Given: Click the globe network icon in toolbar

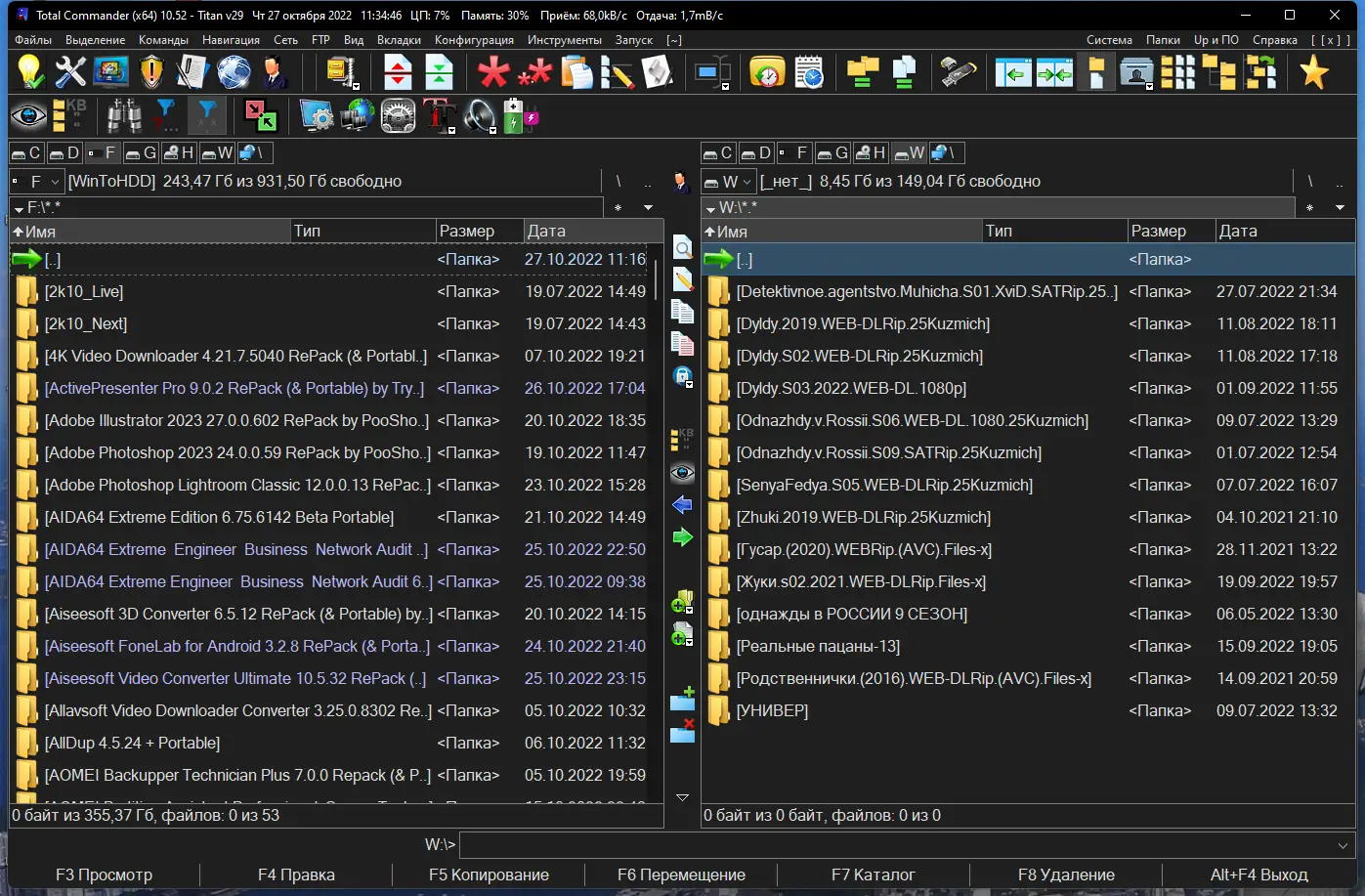Looking at the screenshot, I should pos(234,73).
